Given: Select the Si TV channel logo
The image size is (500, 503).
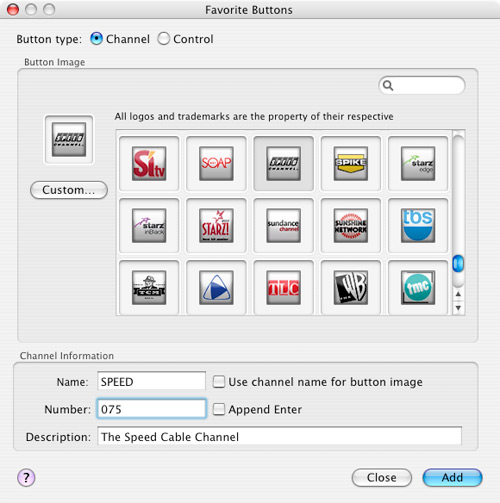Looking at the screenshot, I should [149, 163].
